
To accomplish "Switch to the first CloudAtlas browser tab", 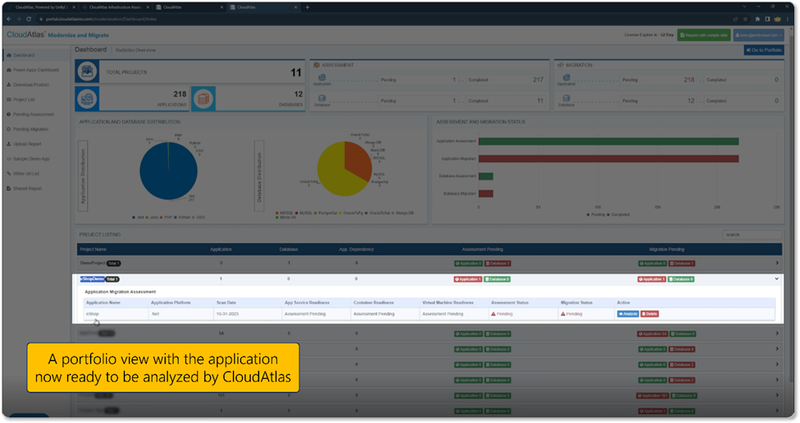I will tap(42, 7).
